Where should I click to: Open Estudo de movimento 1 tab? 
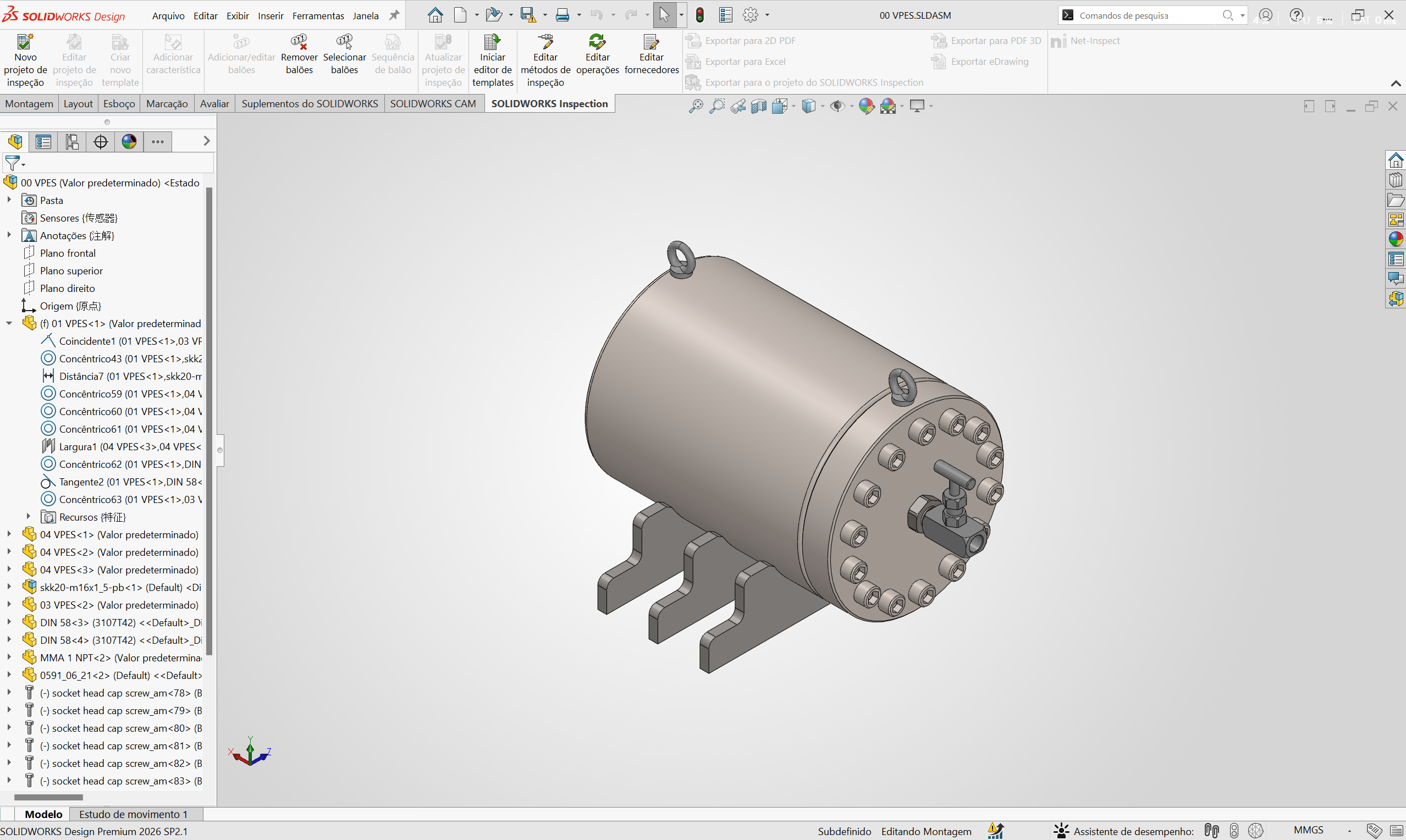click(x=134, y=814)
